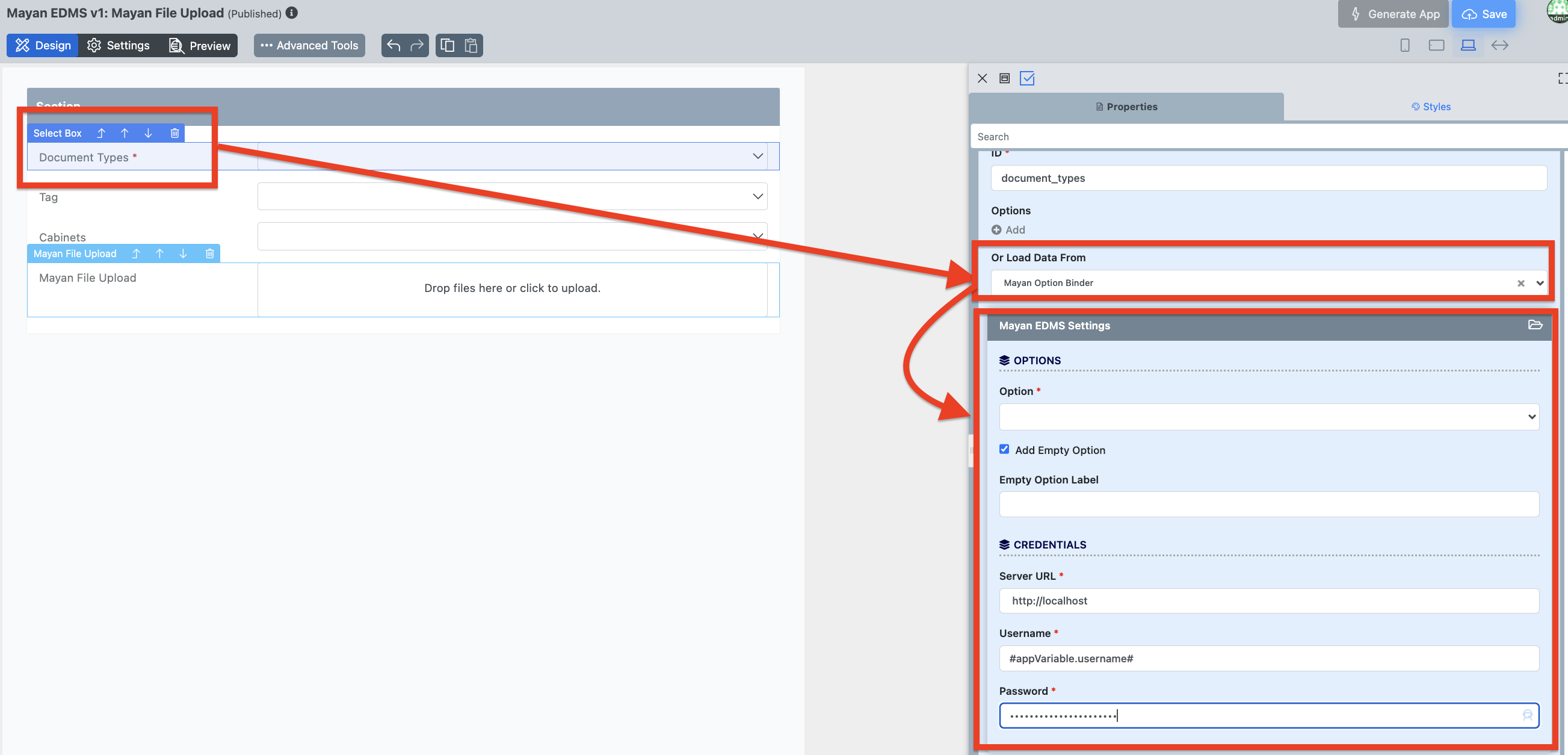Move Select Box down with arrow icon
The height and width of the screenshot is (755, 1568).
[x=149, y=133]
